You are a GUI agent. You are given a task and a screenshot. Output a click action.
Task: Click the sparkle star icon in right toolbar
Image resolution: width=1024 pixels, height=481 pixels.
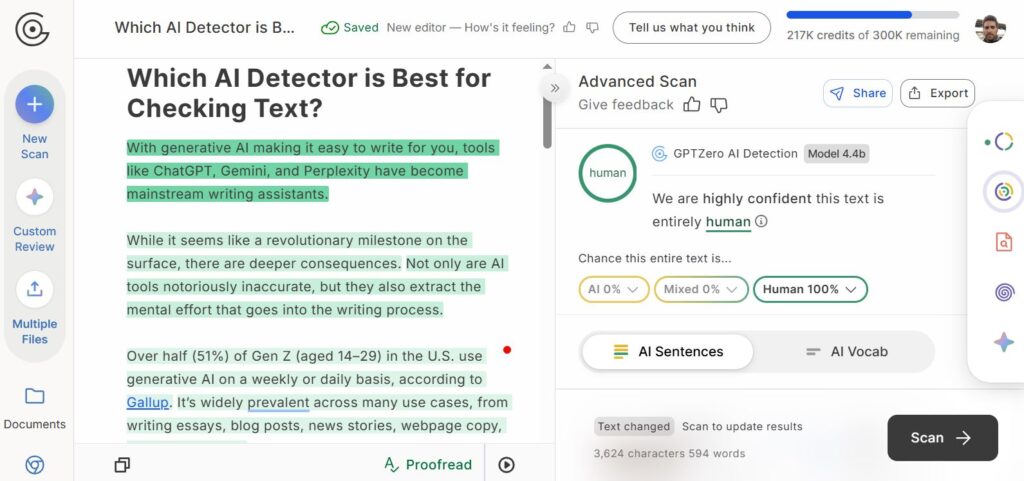pos(1004,342)
